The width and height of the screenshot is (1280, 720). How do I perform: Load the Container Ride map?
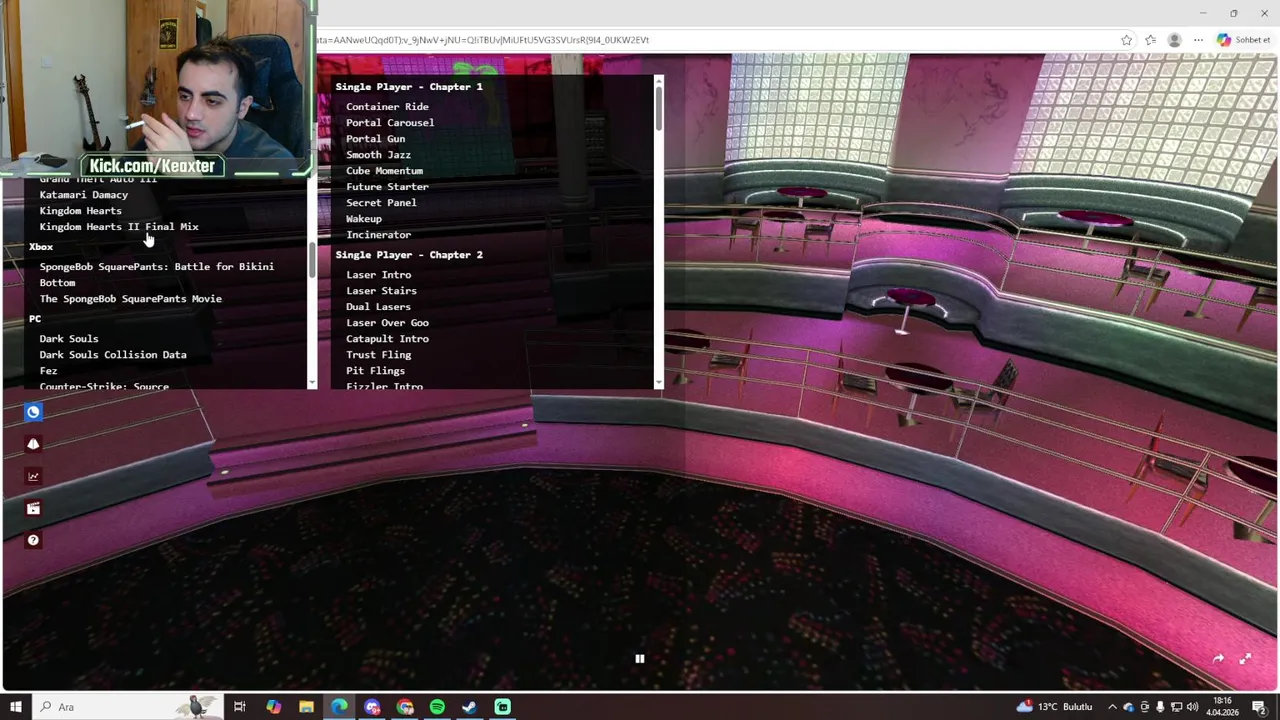point(387,107)
